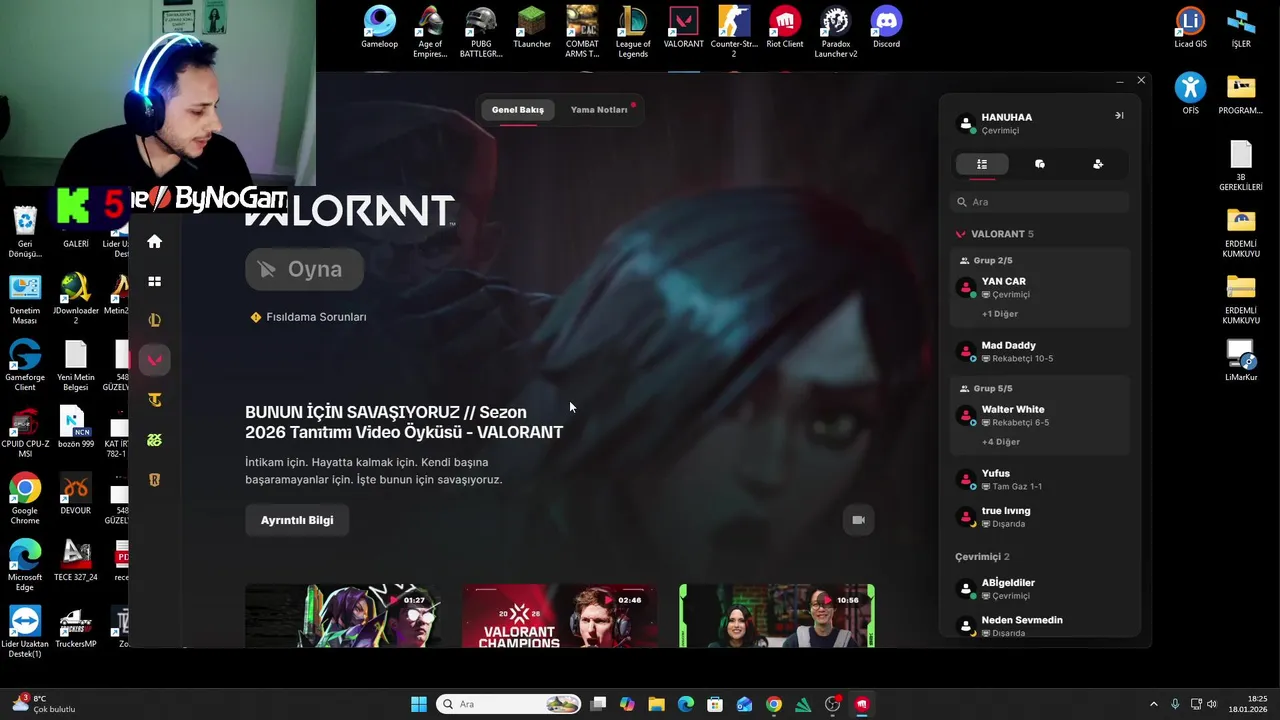Open Paradox Launcher v2 desktop shortcut
The height and width of the screenshot is (720, 1280).
click(x=836, y=33)
